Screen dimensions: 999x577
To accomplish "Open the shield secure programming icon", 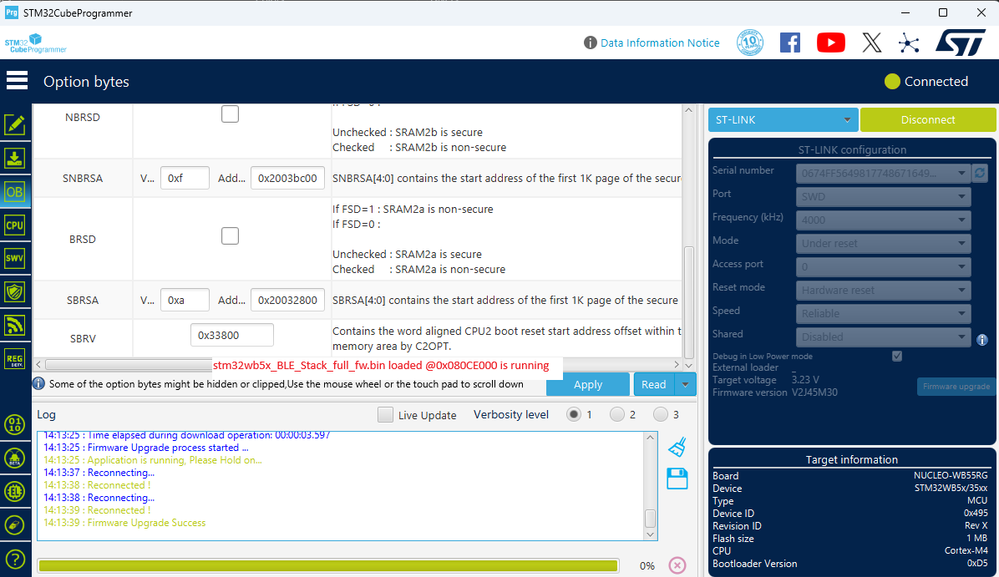I will coord(15,292).
